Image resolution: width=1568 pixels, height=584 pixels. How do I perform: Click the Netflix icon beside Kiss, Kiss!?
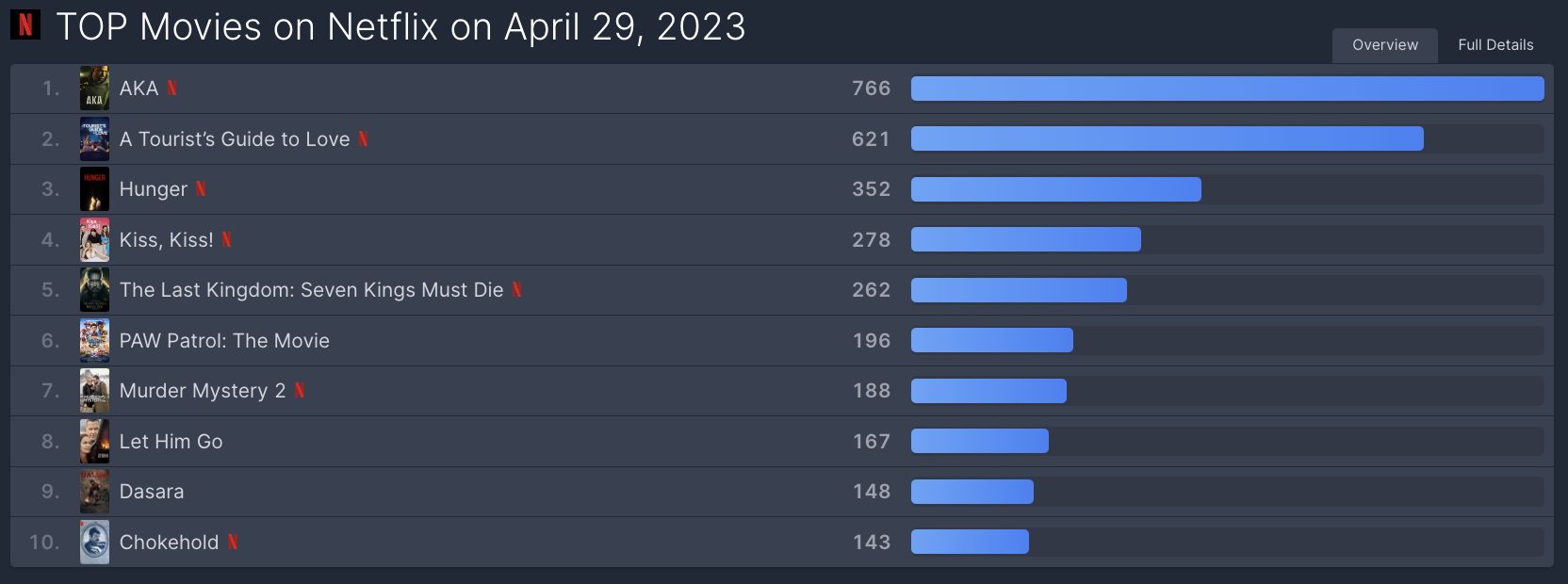[x=226, y=240]
